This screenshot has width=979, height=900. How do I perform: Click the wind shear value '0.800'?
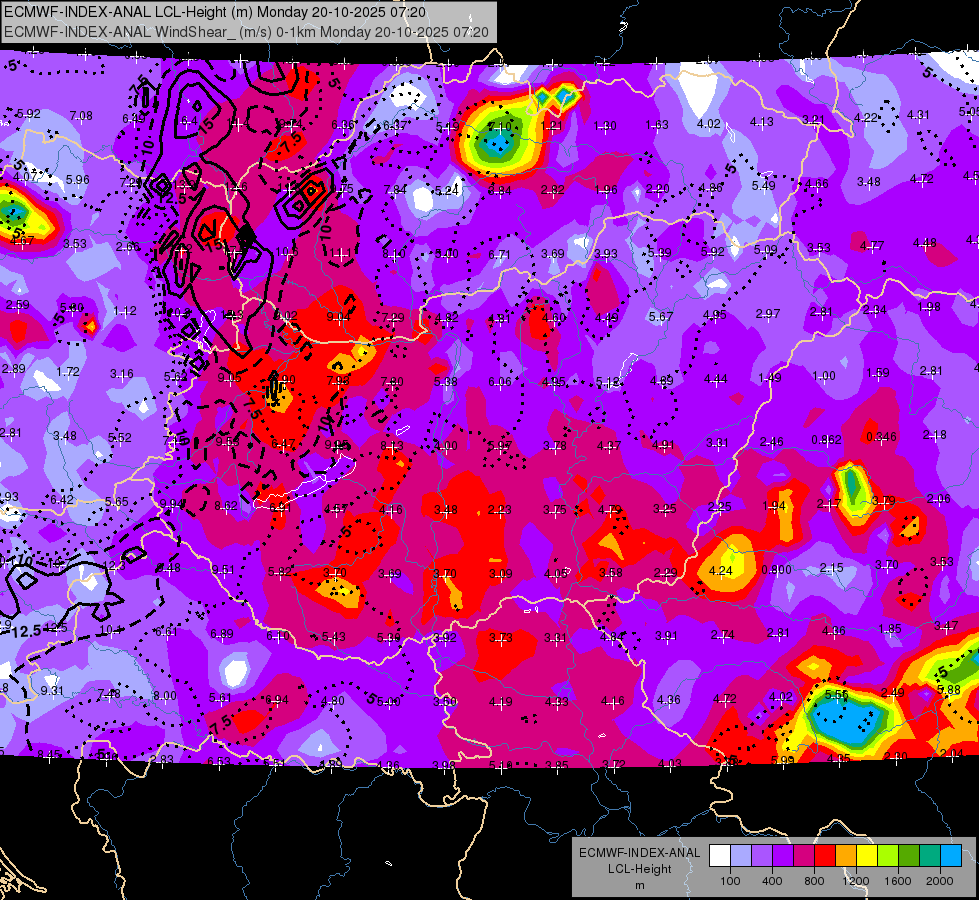pos(776,570)
